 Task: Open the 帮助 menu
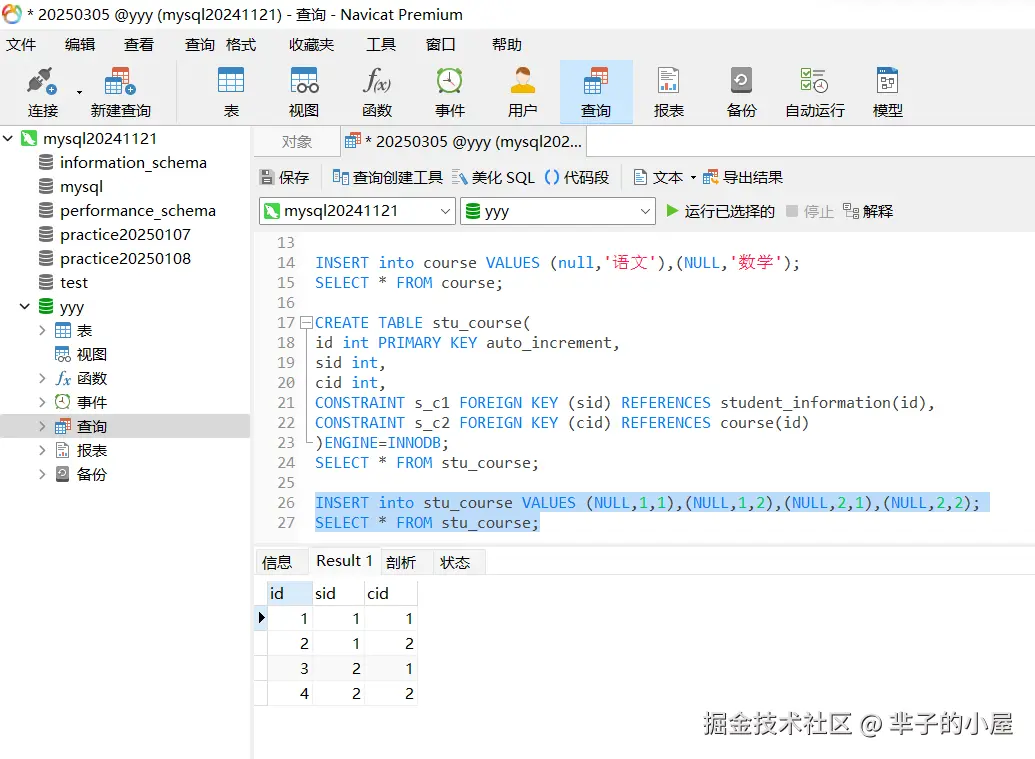[506, 44]
